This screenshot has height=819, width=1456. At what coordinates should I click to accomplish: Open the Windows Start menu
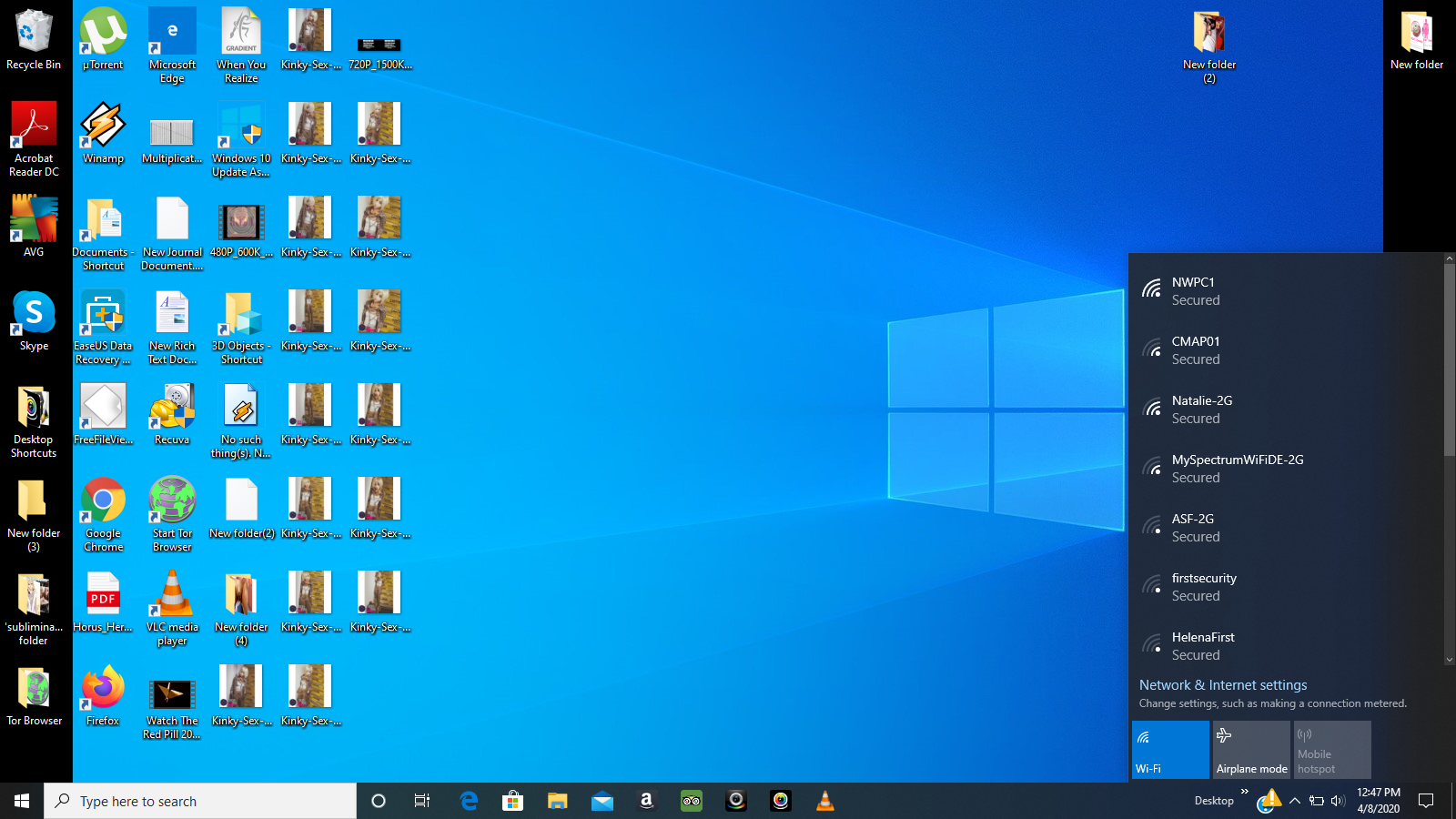pos(22,801)
